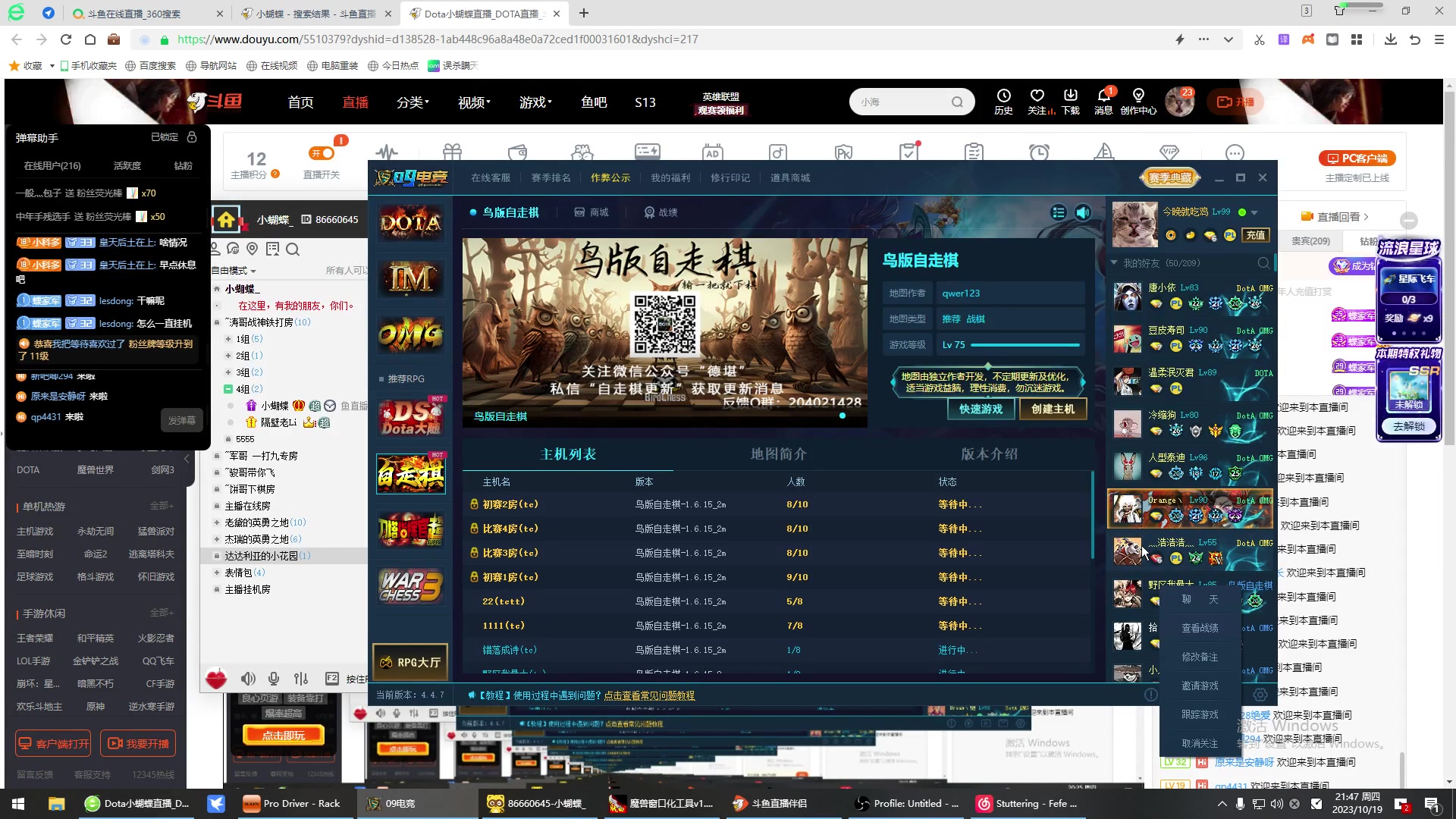Open Douyu 下载 download icon
This screenshot has width=1456, height=819.
coord(1070,101)
